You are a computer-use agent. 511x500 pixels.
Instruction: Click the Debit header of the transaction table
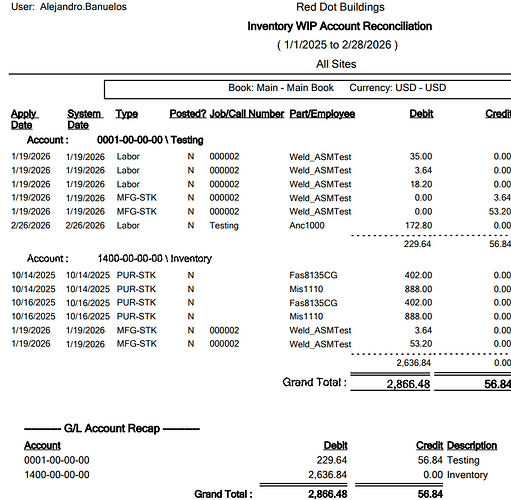tap(421, 114)
